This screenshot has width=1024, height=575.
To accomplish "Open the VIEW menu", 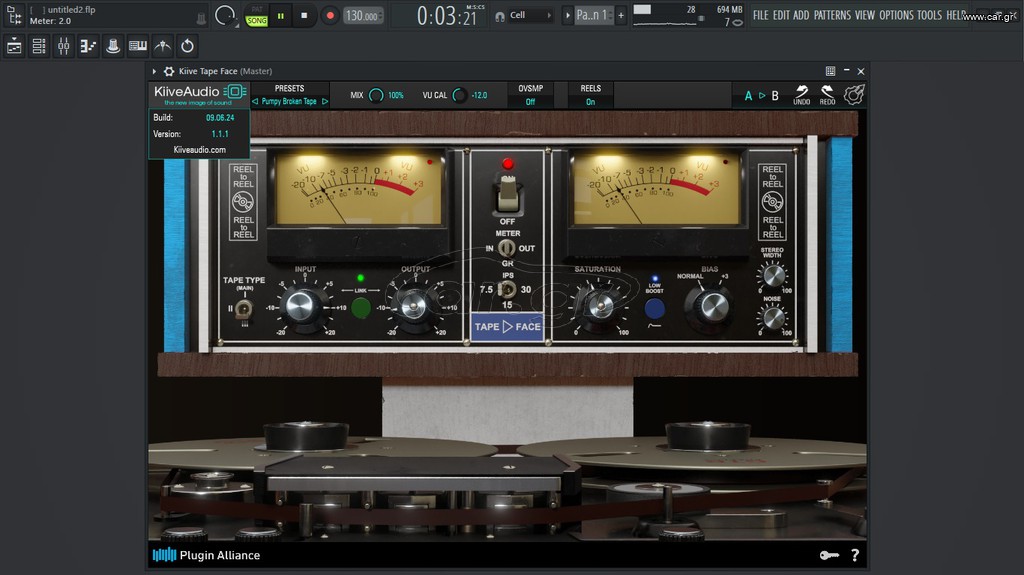I will pyautogui.click(x=865, y=15).
